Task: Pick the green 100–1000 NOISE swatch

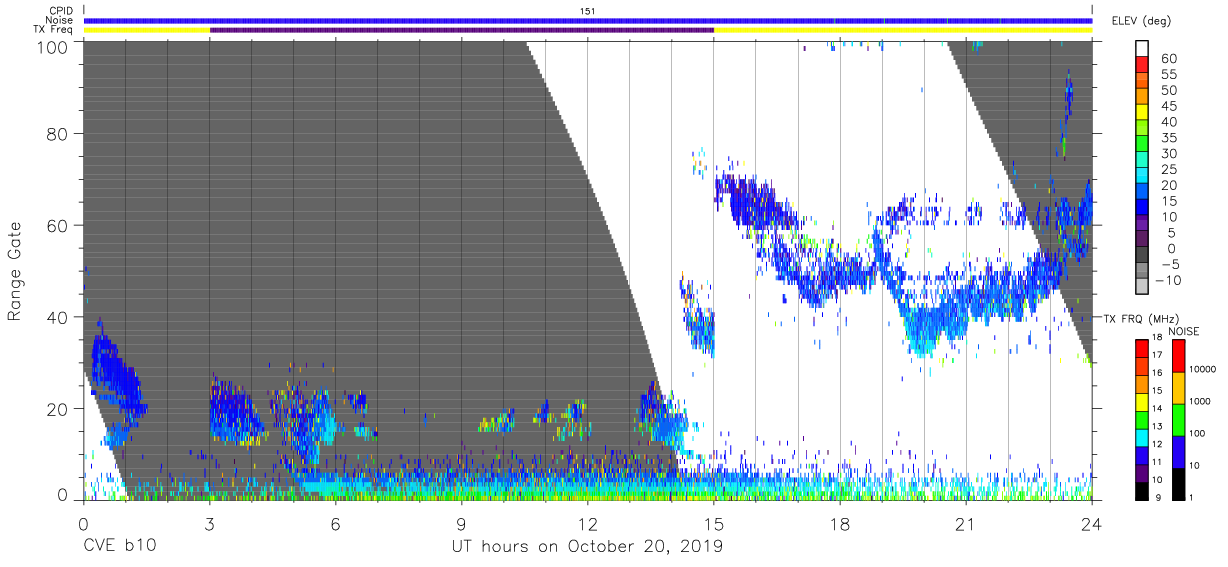Action: [1179, 420]
